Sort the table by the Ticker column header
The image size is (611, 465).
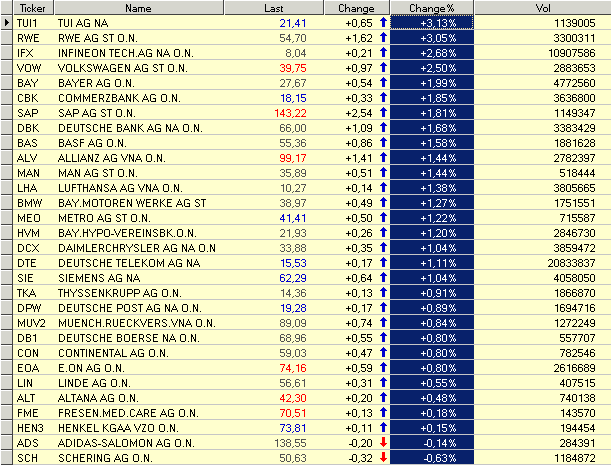point(34,8)
